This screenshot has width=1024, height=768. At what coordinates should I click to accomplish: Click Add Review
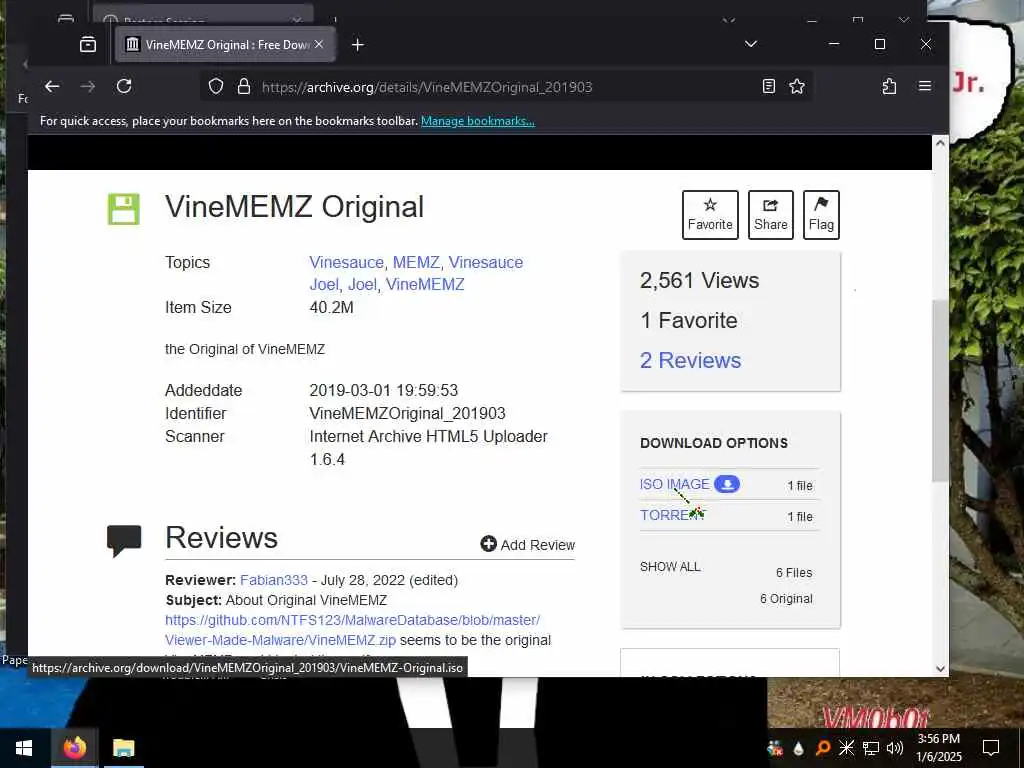click(528, 545)
